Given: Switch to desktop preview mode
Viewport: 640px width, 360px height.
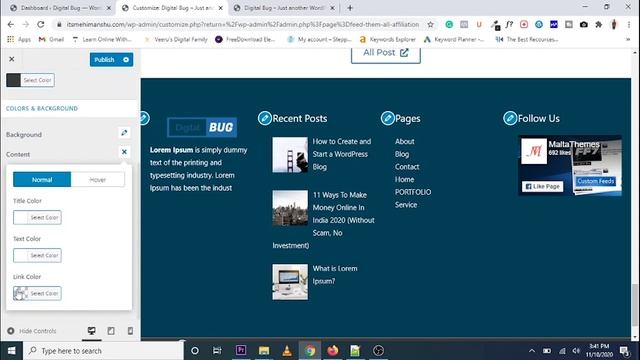Looking at the screenshot, I should [x=92, y=331].
